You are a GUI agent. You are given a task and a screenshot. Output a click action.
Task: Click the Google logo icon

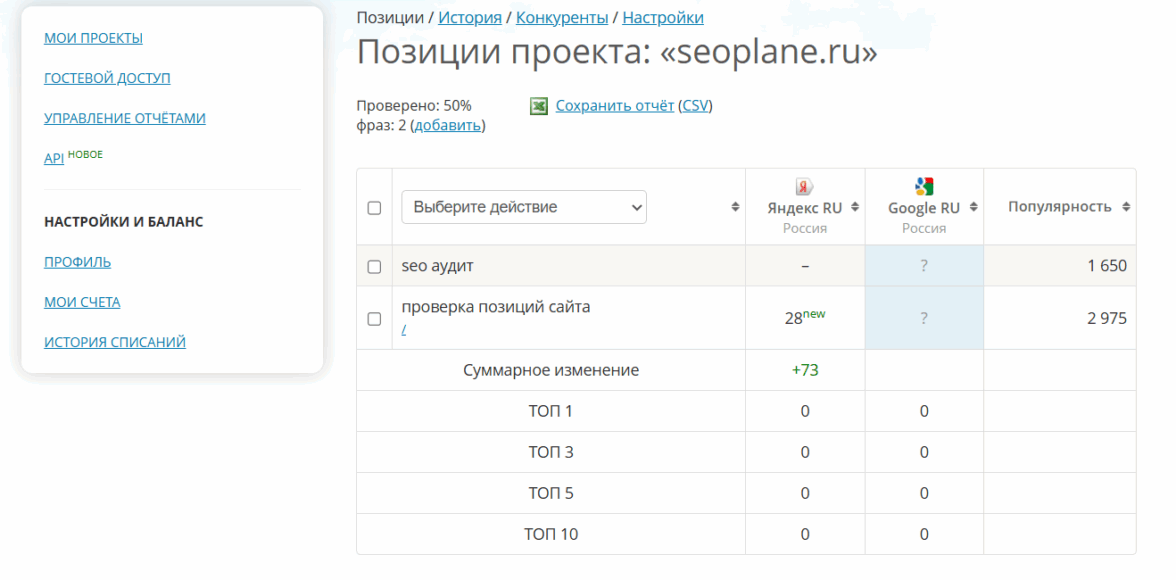[x=924, y=186]
